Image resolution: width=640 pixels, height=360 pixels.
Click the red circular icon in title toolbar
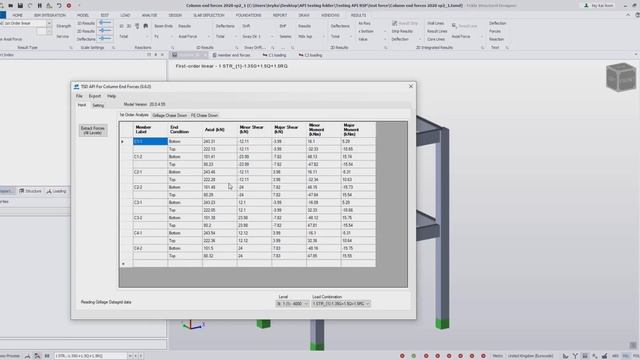pos(69,6)
